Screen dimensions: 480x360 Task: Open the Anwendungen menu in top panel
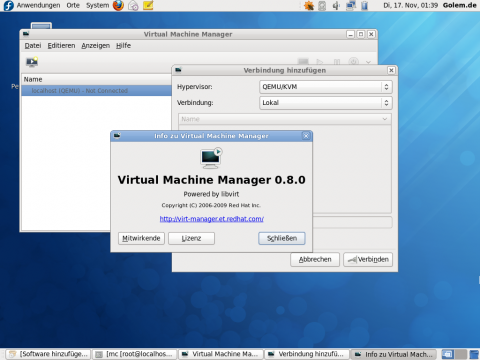(38, 5)
